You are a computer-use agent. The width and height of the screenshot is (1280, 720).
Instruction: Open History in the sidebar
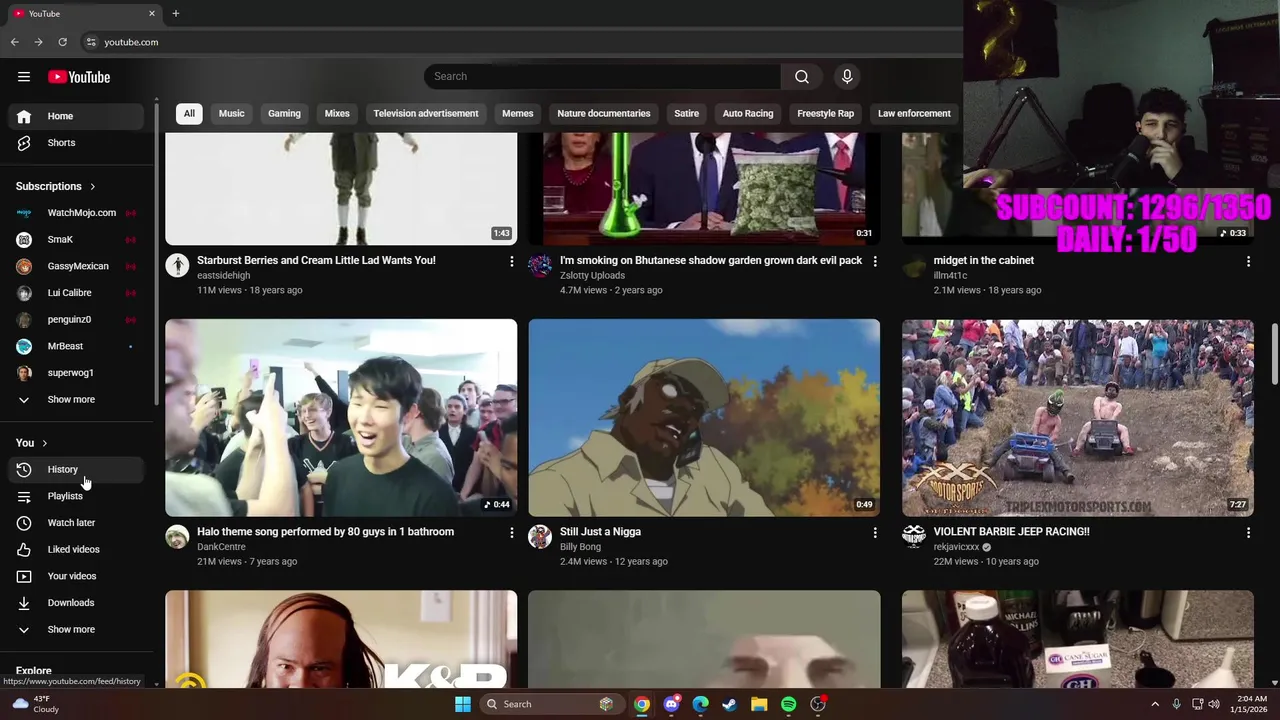(76, 470)
